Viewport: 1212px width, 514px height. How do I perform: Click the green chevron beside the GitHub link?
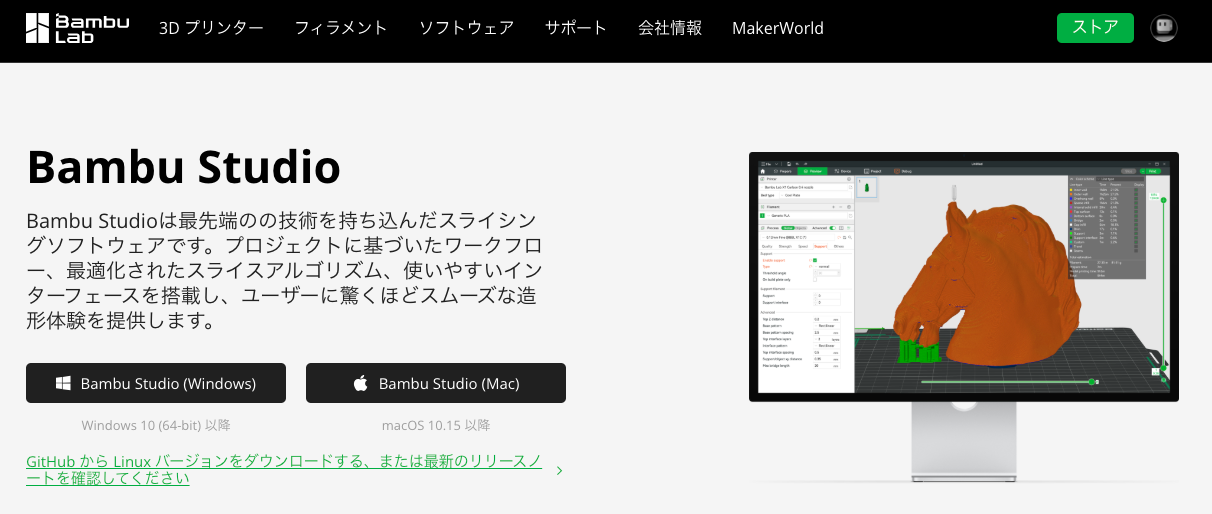[559, 470]
